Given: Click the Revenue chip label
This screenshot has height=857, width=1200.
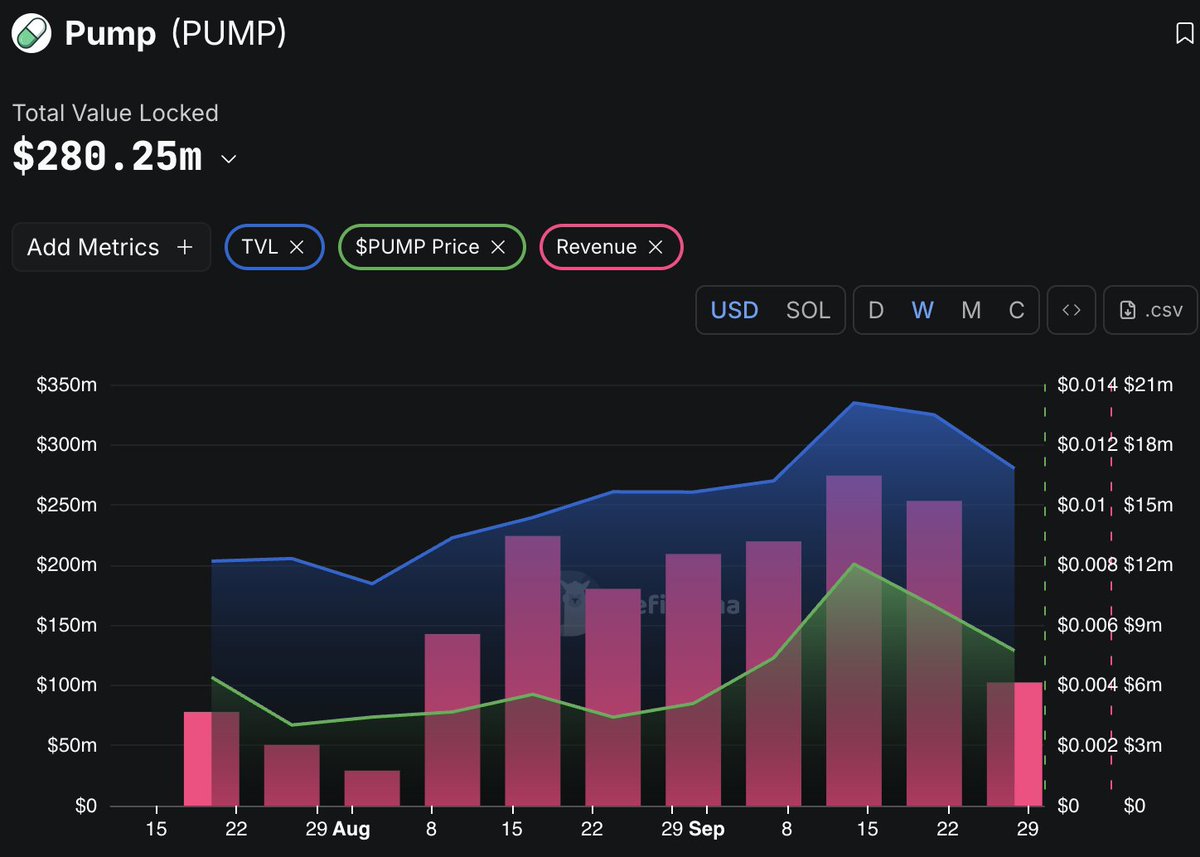Looking at the screenshot, I should (596, 247).
